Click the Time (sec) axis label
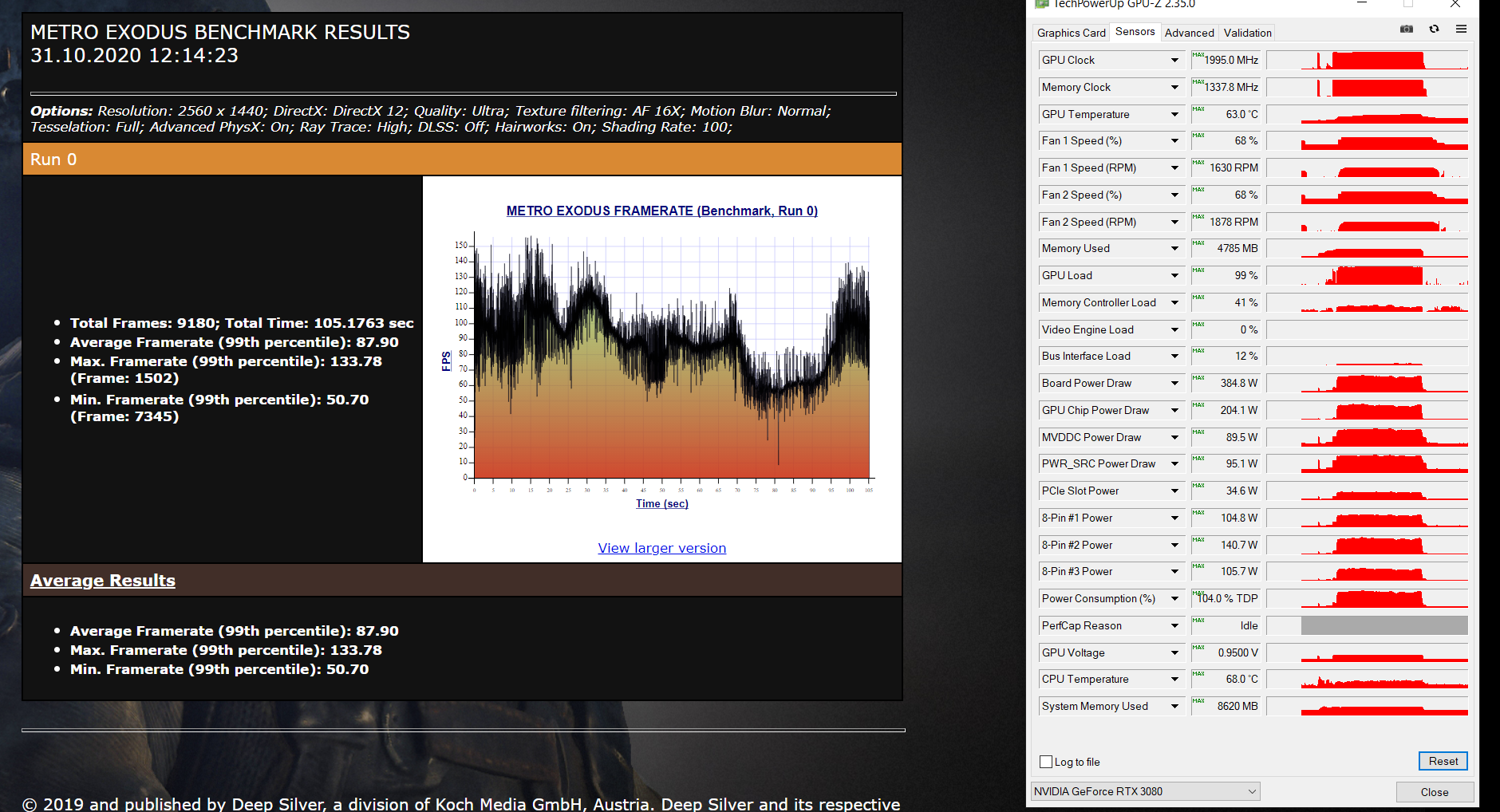The image size is (1500, 812). [662, 504]
